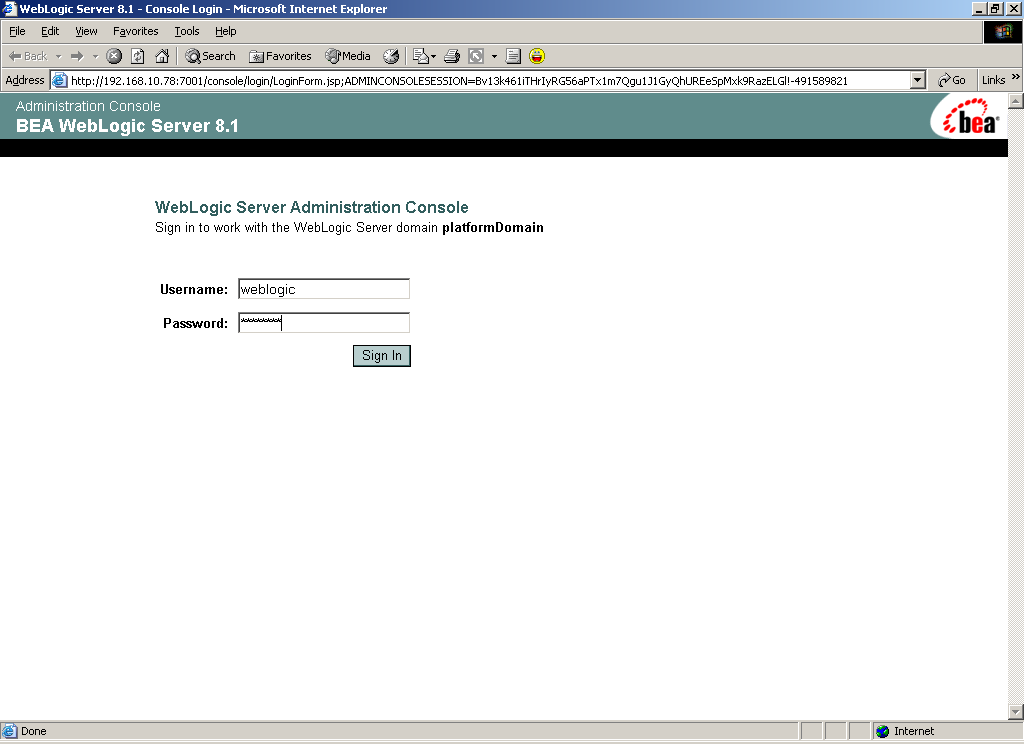Click the Internet zone status icon
The image size is (1024, 744).
click(882, 731)
